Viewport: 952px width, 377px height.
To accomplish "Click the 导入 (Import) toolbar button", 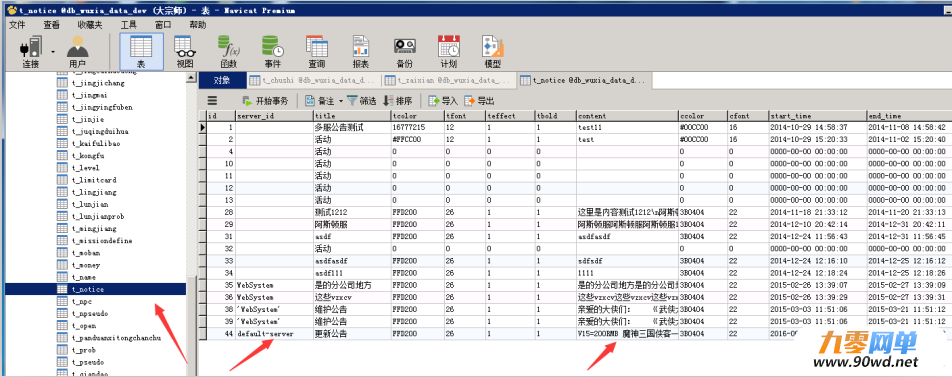I will [x=443, y=101].
